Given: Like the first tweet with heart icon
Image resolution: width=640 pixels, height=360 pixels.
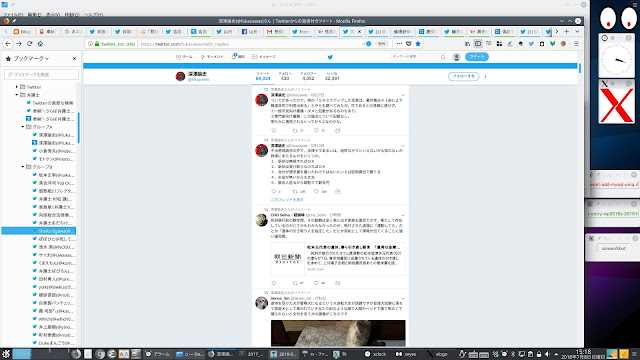Looking at the screenshot, I should point(316,131).
